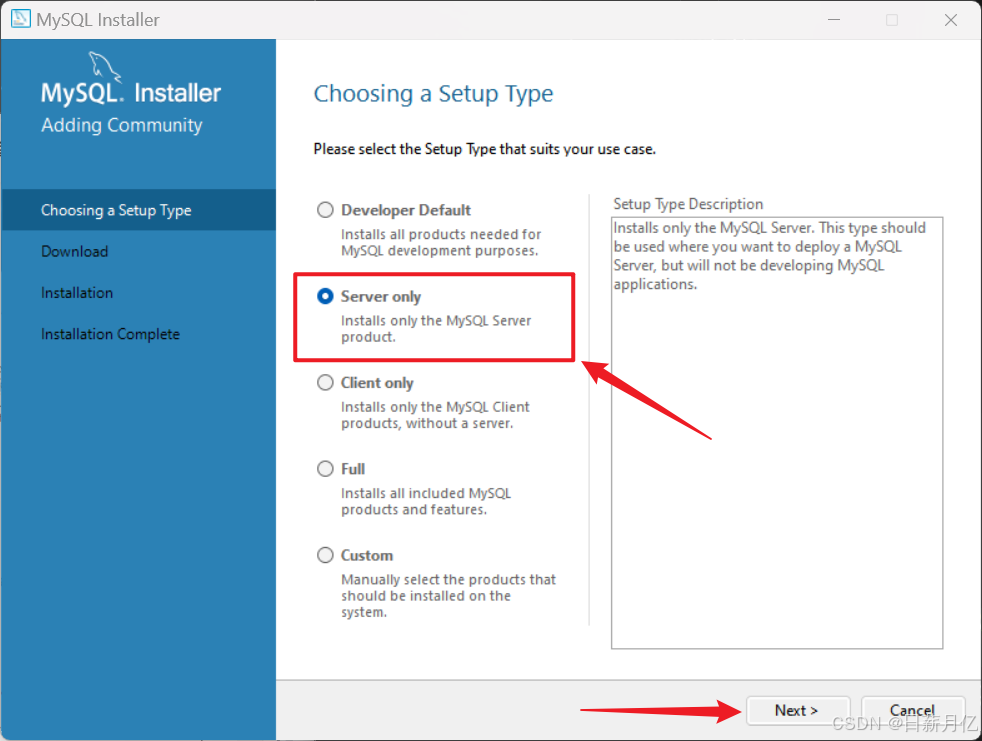Go to the Download step in sidebar
Viewport: 982px width, 741px height.
tap(75, 251)
